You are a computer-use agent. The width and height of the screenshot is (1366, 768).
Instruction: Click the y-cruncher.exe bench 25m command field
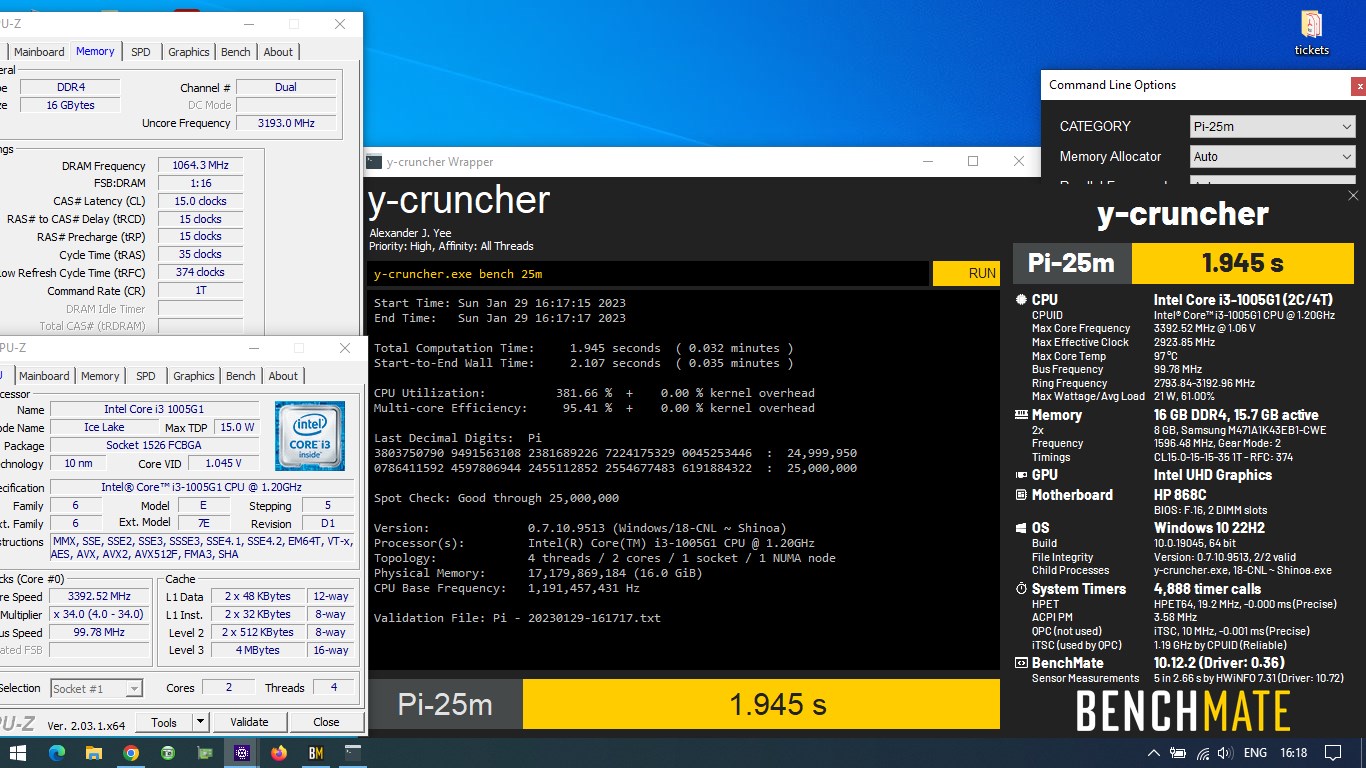coord(648,273)
